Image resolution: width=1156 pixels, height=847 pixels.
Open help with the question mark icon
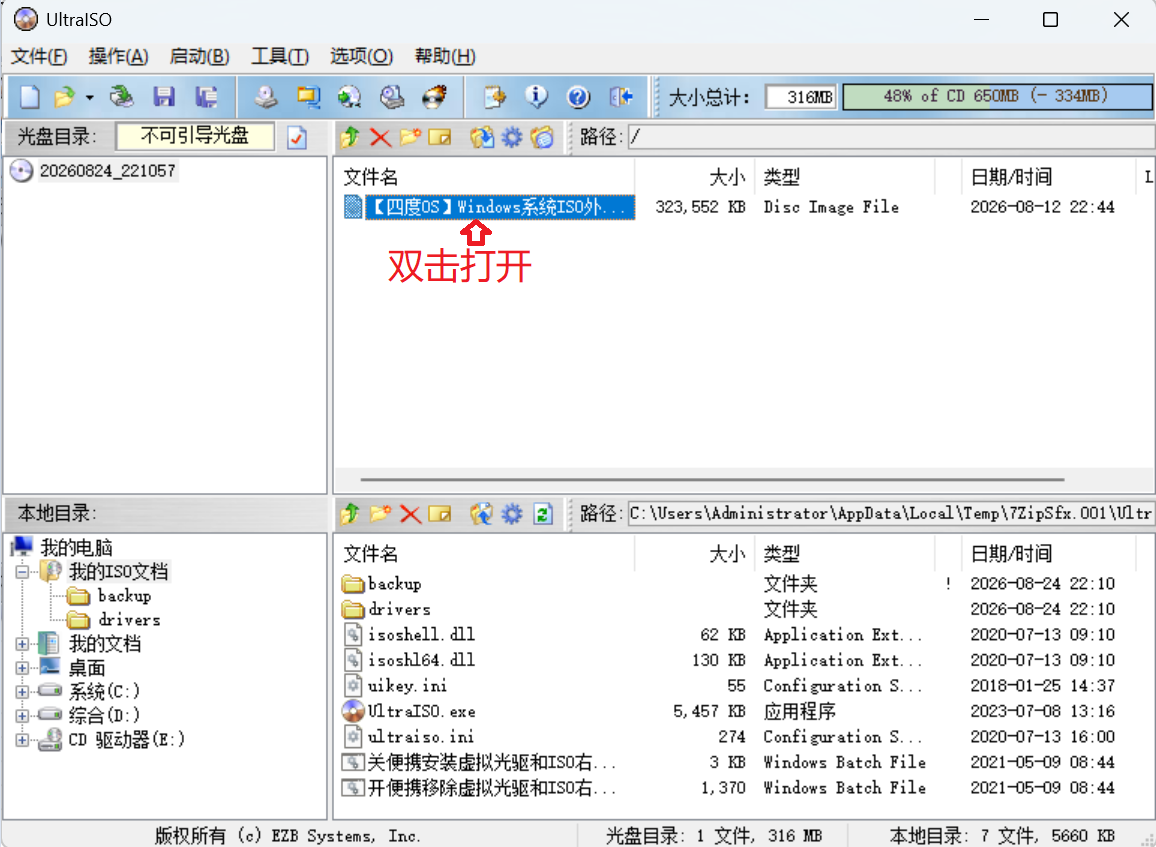pos(578,97)
